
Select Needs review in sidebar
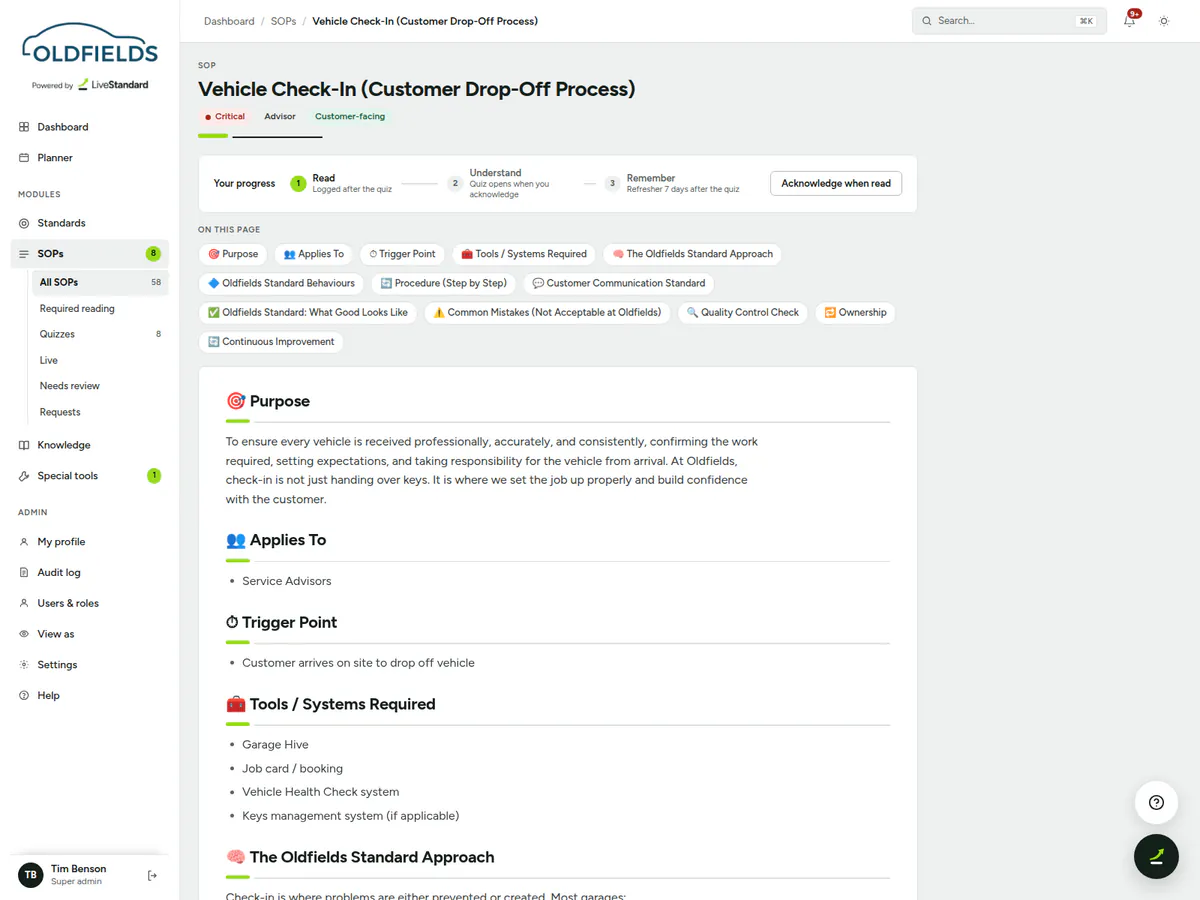click(x=100, y=386)
